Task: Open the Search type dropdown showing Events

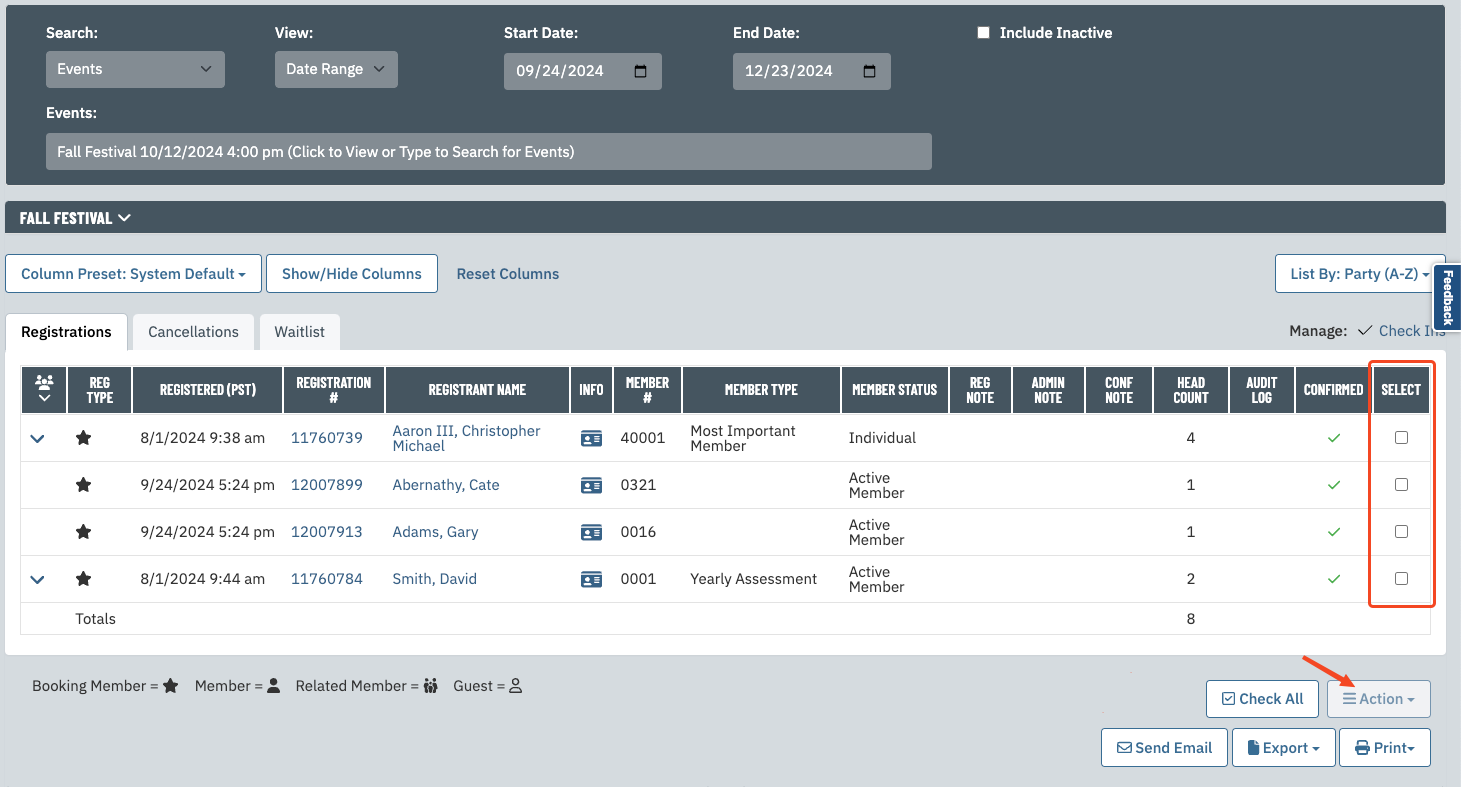Action: pyautogui.click(x=135, y=69)
